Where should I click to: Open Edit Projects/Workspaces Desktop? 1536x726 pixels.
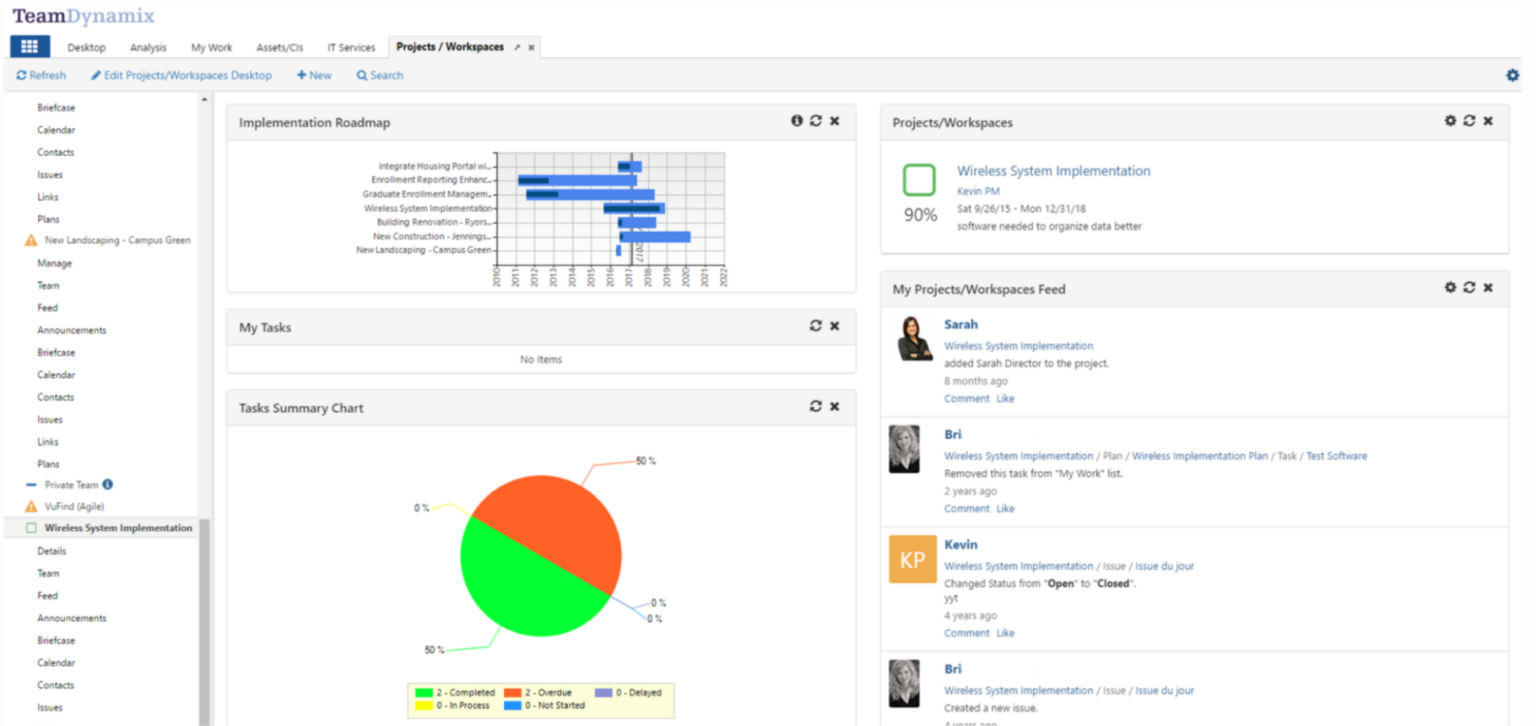[181, 75]
